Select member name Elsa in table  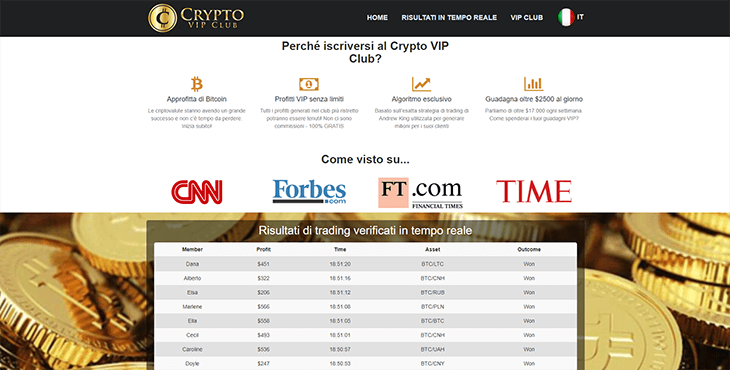[192, 293]
